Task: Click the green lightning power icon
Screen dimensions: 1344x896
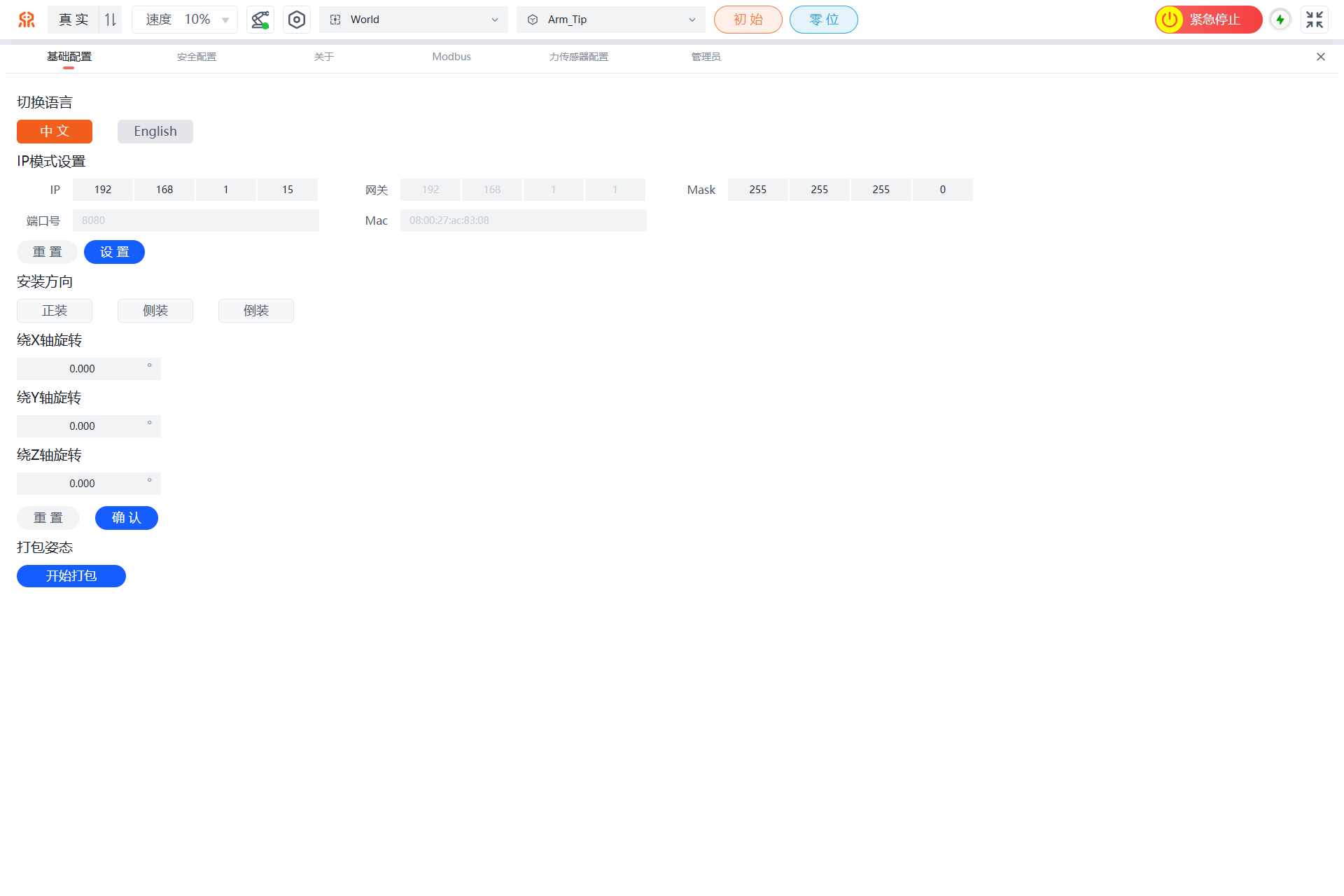Action: click(1280, 20)
